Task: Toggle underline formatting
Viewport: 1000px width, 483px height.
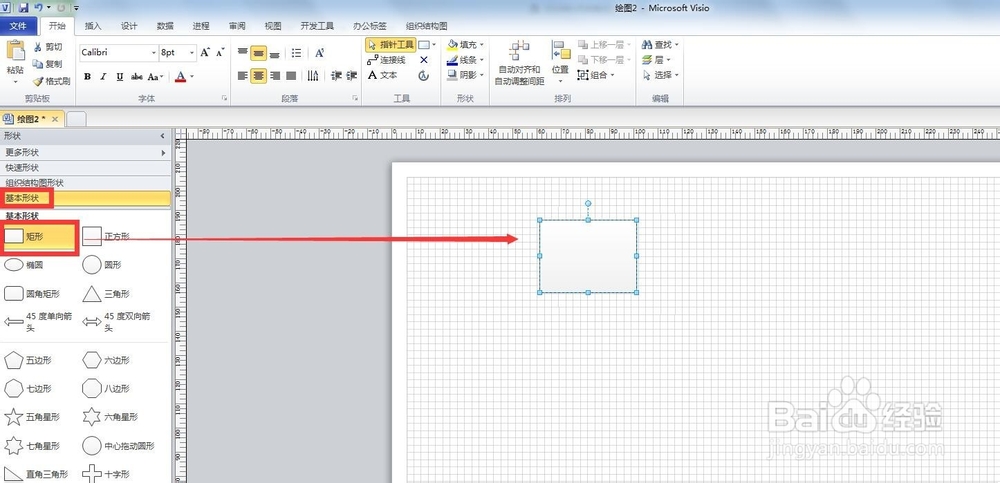Action: click(x=119, y=77)
